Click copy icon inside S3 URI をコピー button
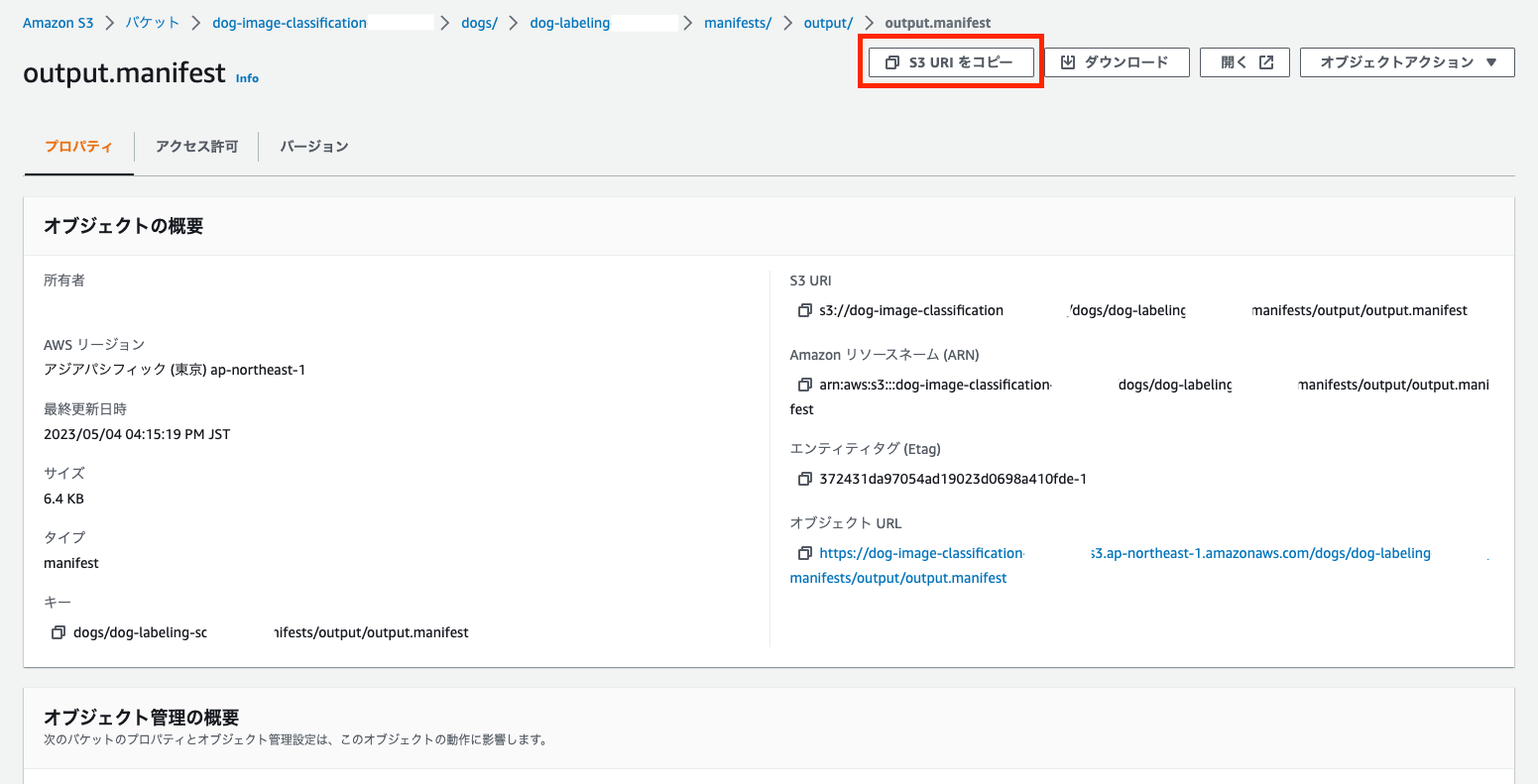Image resolution: width=1538 pixels, height=784 pixels. click(x=891, y=62)
